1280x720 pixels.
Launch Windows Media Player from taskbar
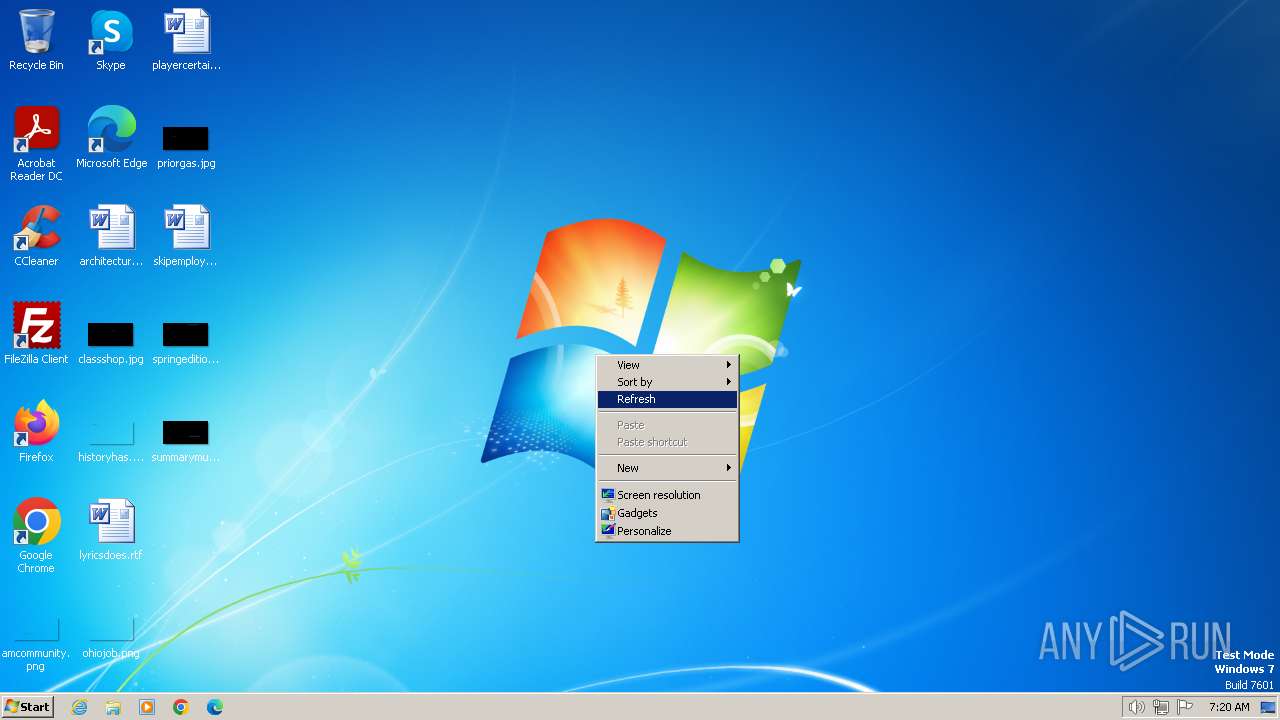147,707
